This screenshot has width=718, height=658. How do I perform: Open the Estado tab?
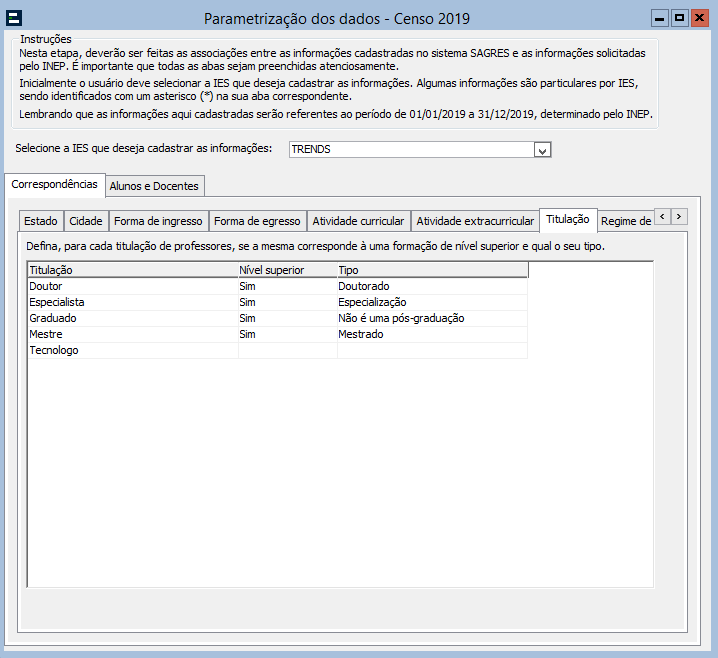(41, 221)
